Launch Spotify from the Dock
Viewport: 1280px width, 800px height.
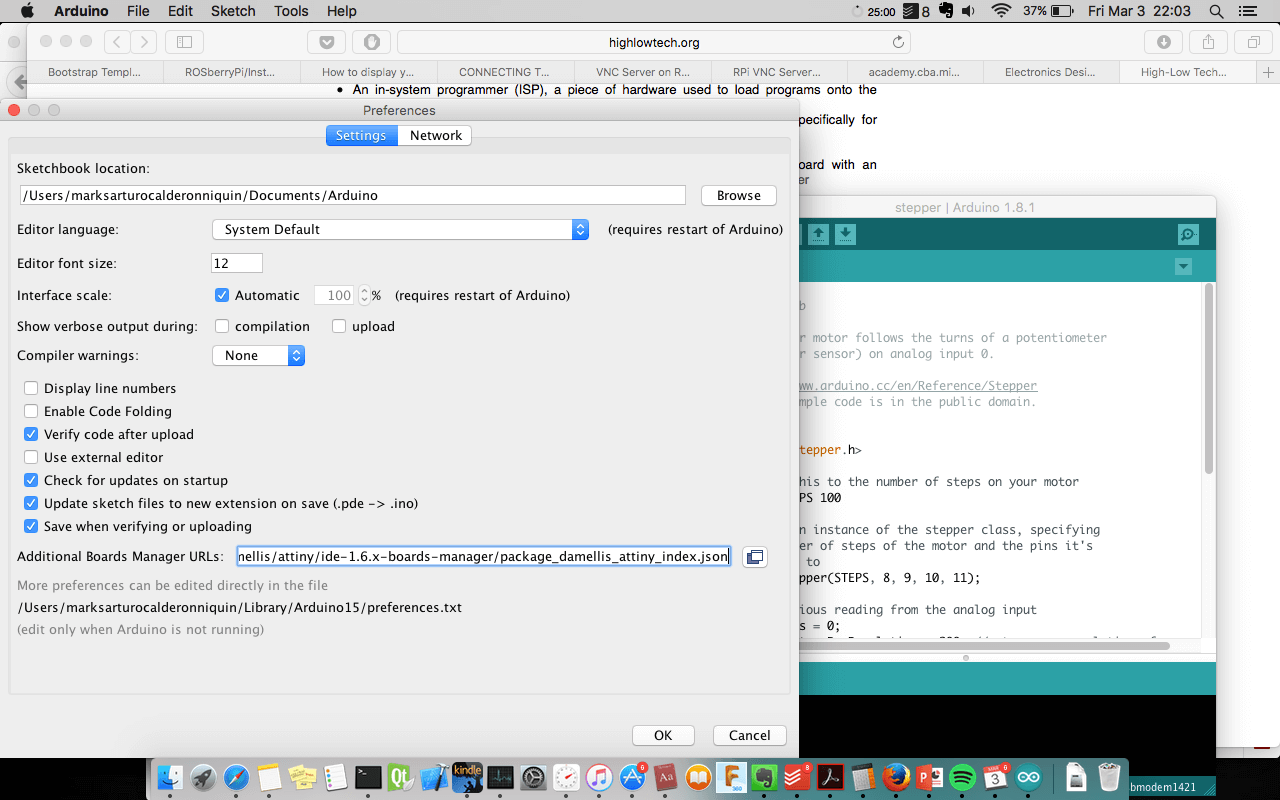click(x=962, y=777)
